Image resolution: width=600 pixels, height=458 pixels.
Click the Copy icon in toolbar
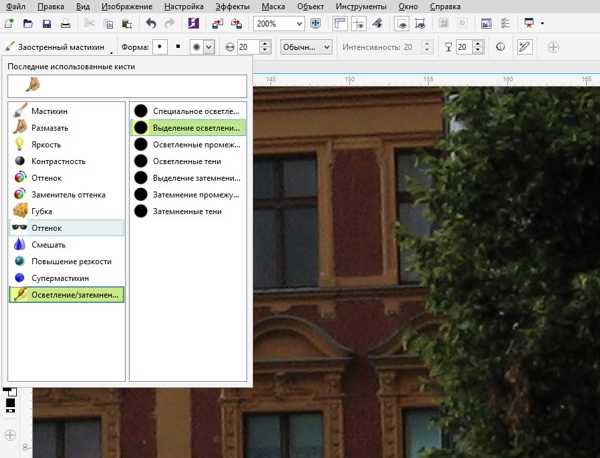(x=109, y=24)
